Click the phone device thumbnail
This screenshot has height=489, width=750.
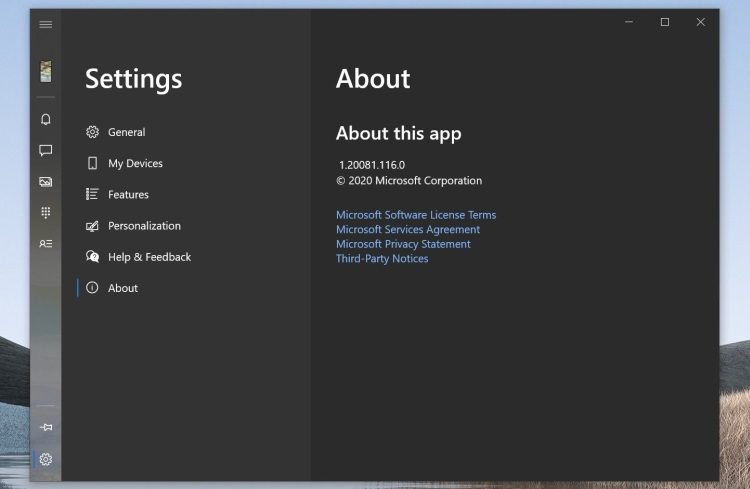[46, 71]
